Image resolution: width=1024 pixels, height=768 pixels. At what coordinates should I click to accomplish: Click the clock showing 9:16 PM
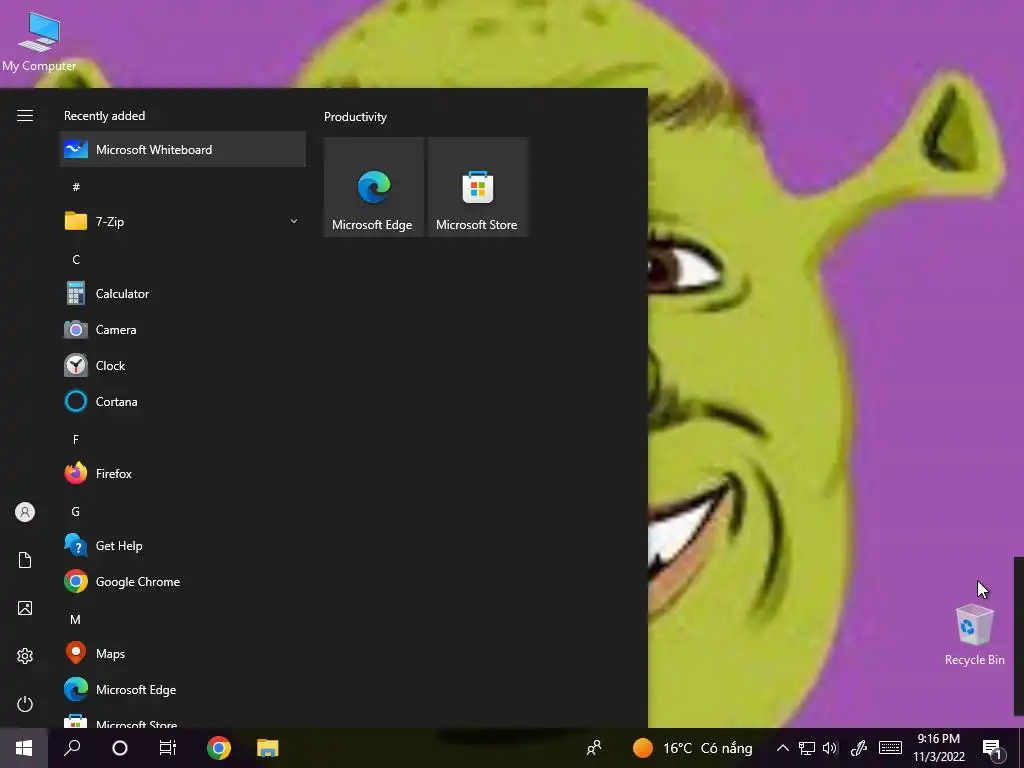click(x=938, y=748)
